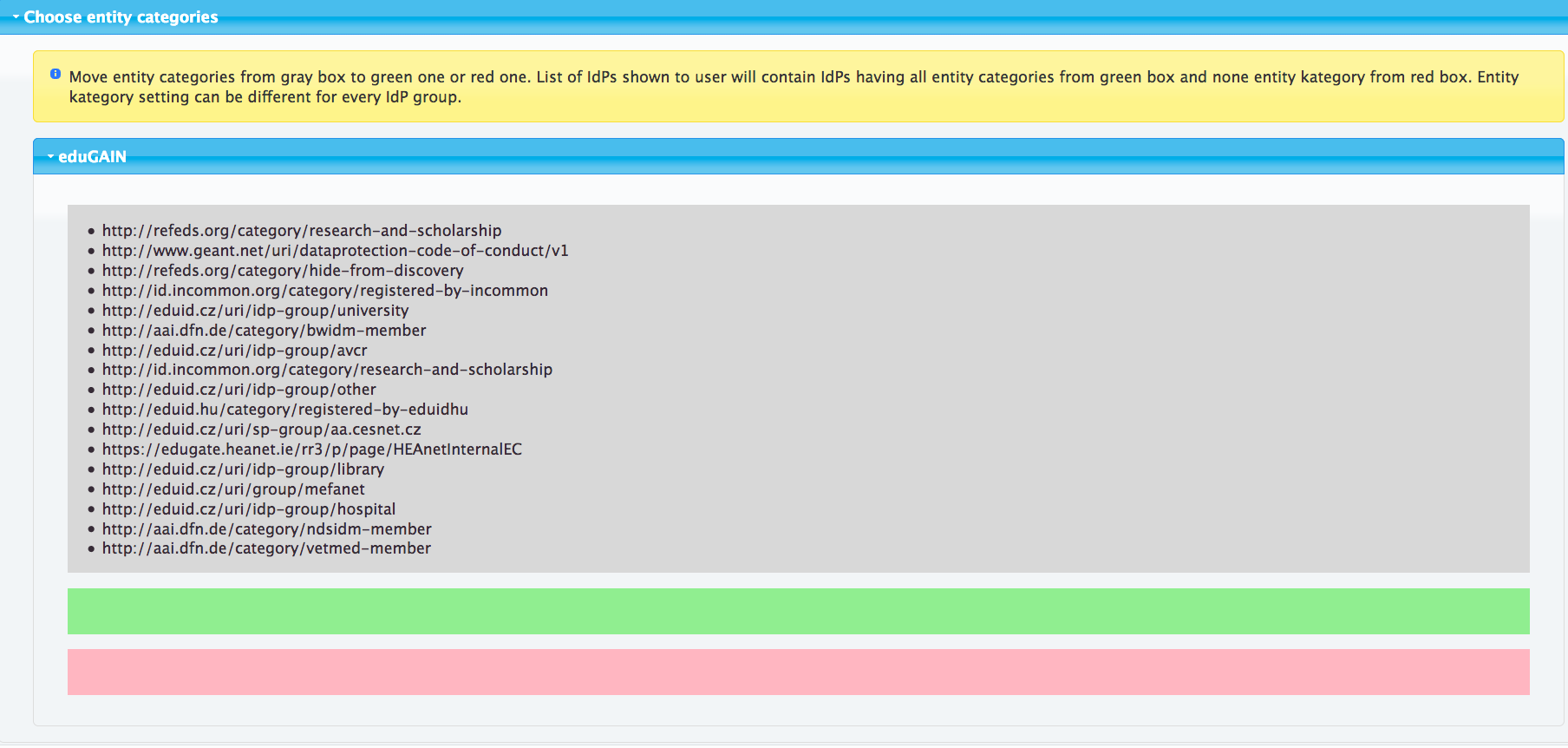Select the bwidm-member category entry
1568x748 pixels.
click(264, 331)
